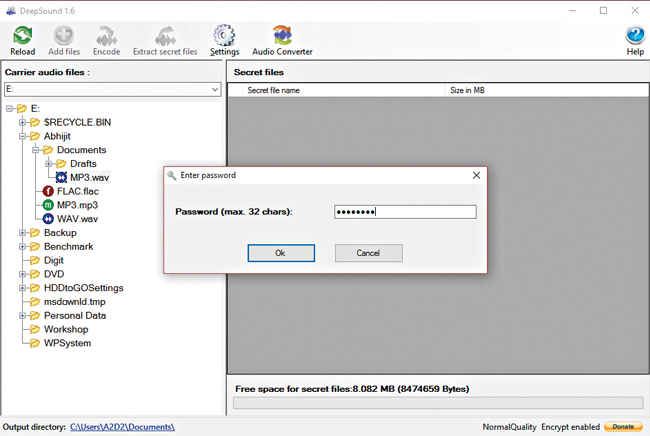Screen dimensions: 650x436
Task: Click the Donate button
Action: pos(623,426)
